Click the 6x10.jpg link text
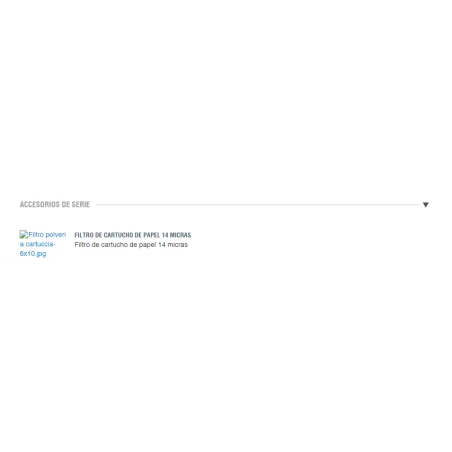The height and width of the screenshot is (452, 452). coord(33,254)
